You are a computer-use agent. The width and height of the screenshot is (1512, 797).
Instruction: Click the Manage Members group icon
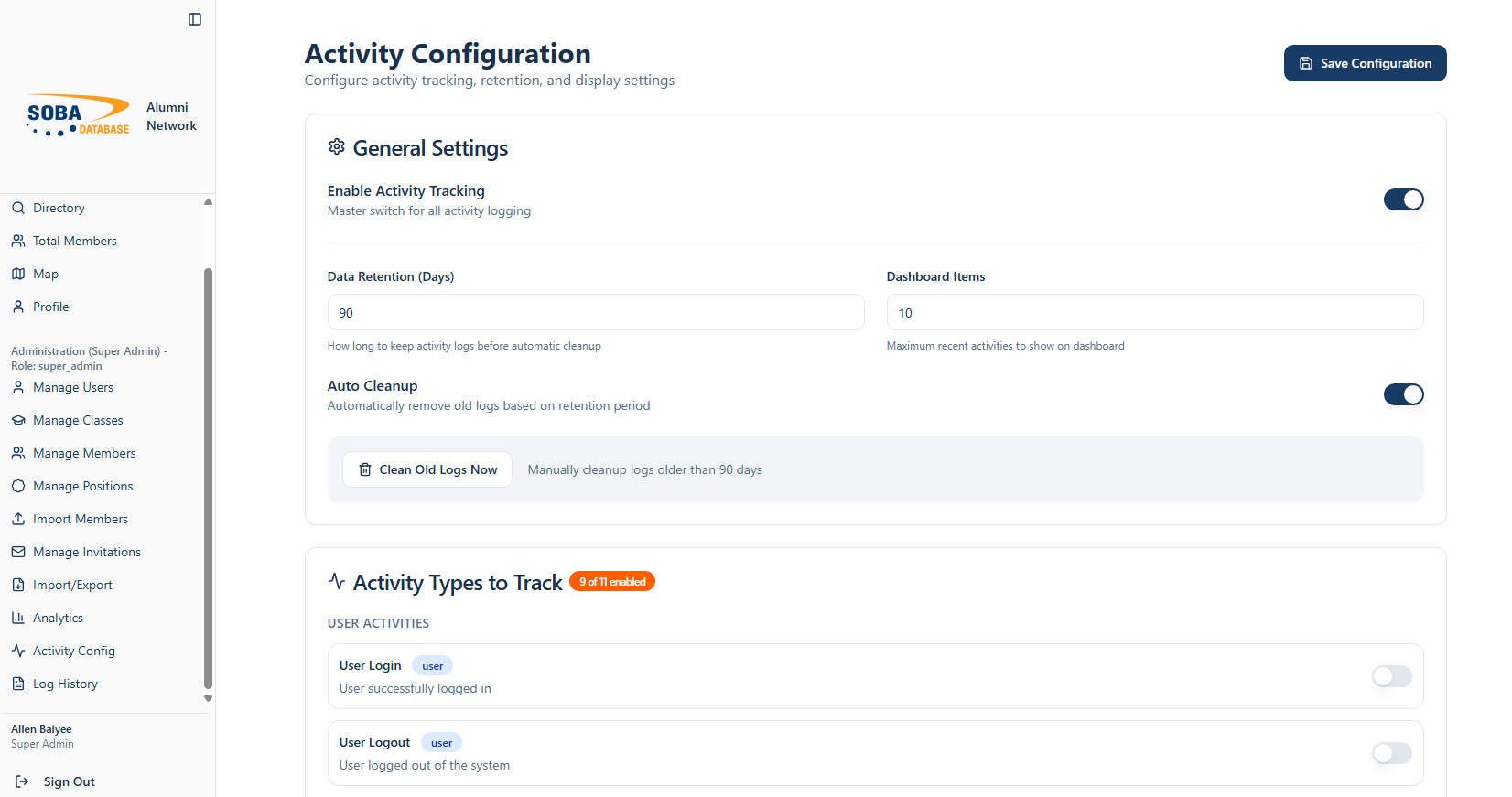click(x=18, y=453)
